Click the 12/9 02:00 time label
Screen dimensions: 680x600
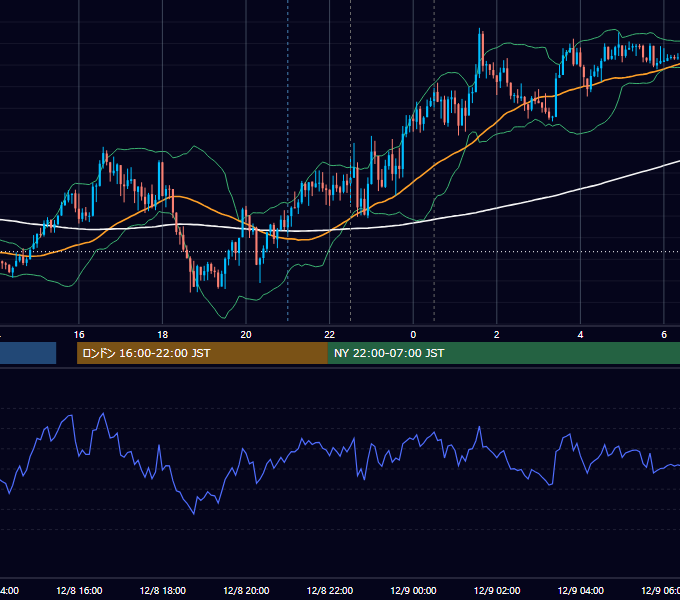click(497, 590)
